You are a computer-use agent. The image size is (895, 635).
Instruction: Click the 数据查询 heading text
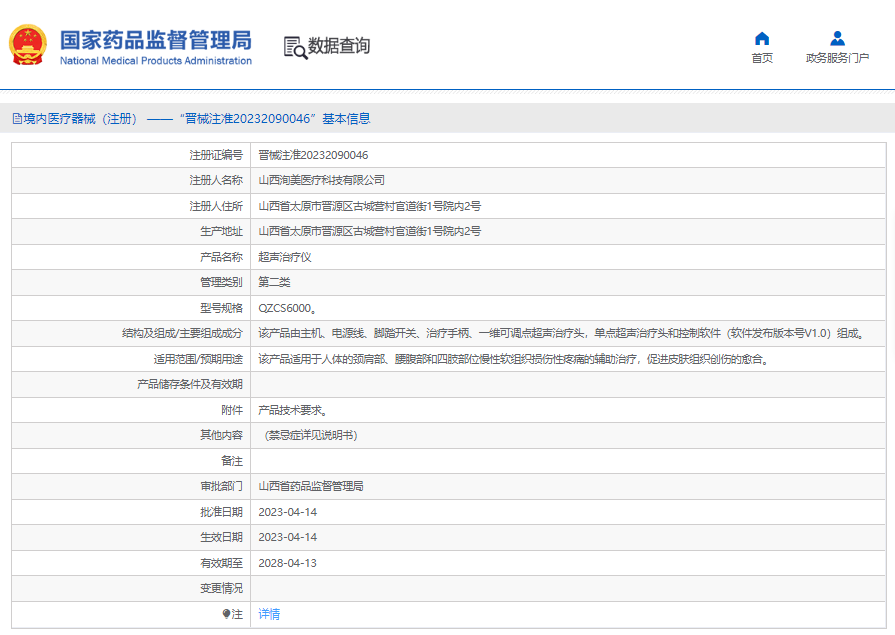339,46
